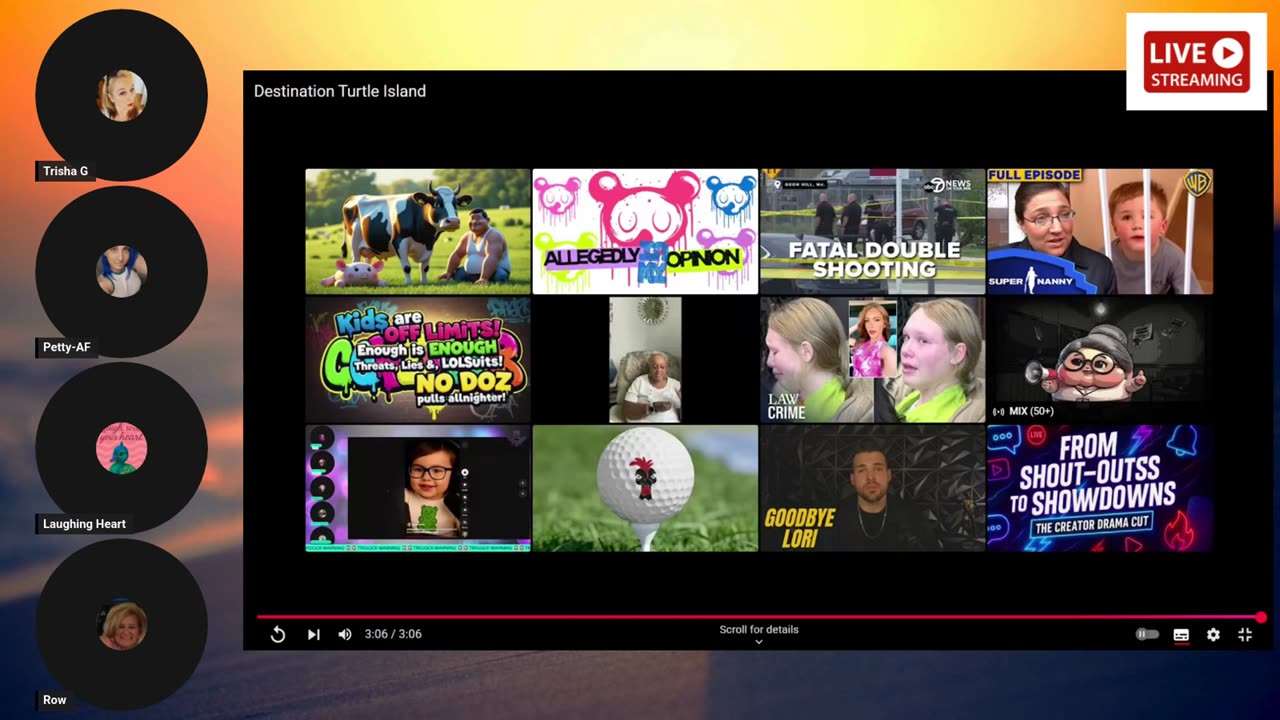Open the Supernanny Full Episode video
This screenshot has width=1280, height=720.
1100,231
